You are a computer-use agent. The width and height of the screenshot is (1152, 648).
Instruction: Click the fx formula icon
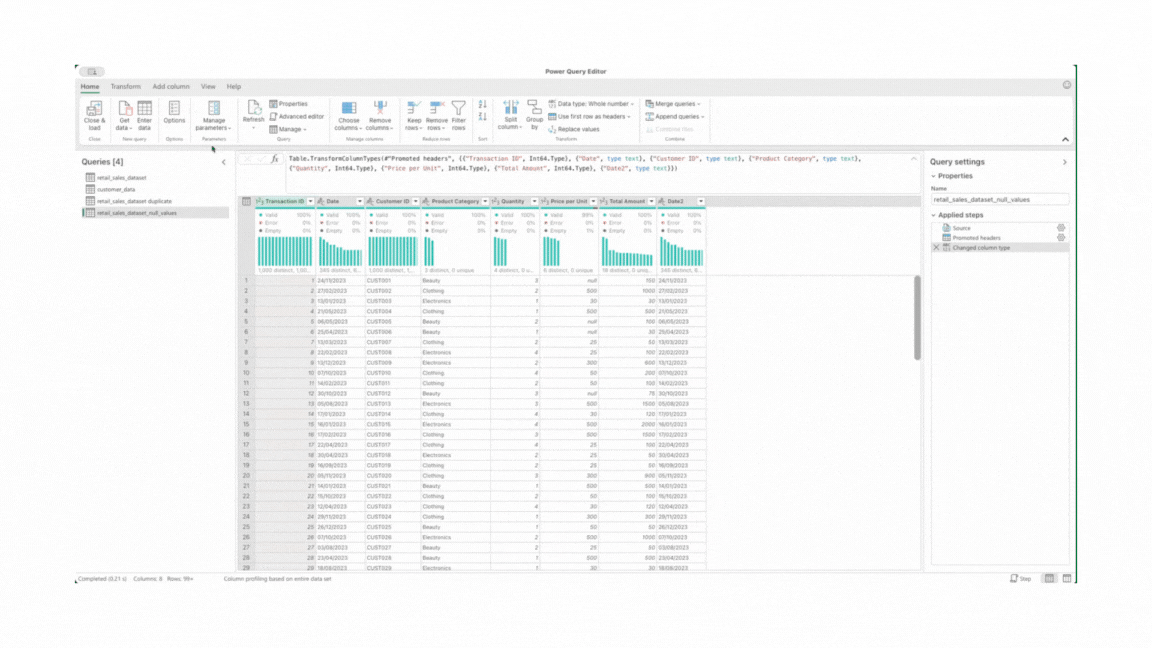(x=275, y=159)
